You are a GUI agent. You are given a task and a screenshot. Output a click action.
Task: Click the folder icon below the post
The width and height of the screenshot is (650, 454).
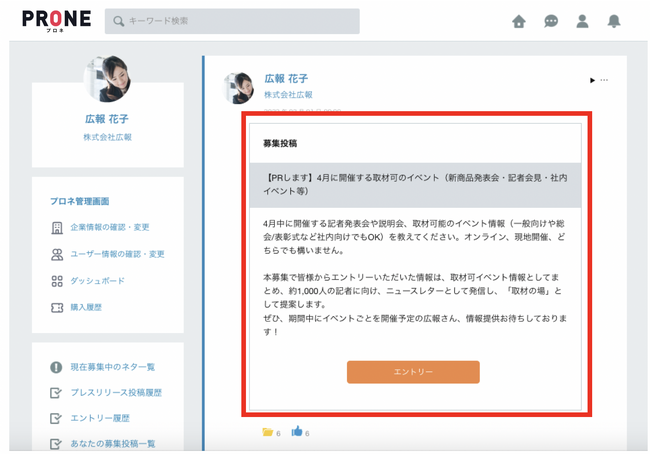(267, 432)
